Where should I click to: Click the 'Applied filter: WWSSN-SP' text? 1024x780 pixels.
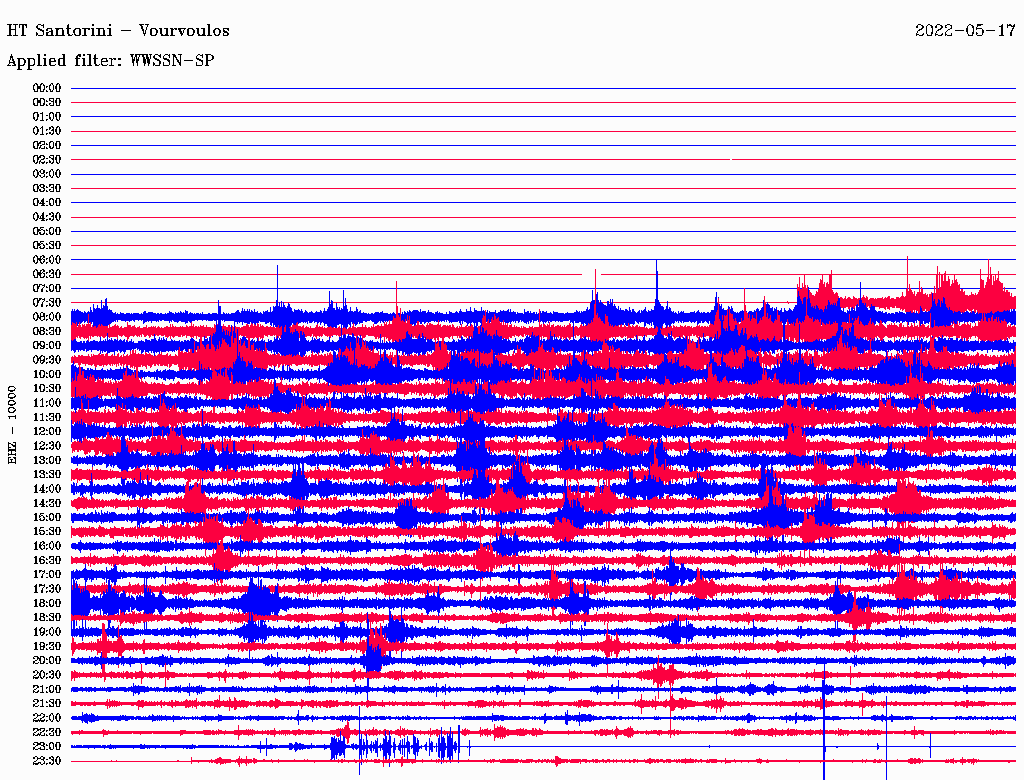coord(110,61)
